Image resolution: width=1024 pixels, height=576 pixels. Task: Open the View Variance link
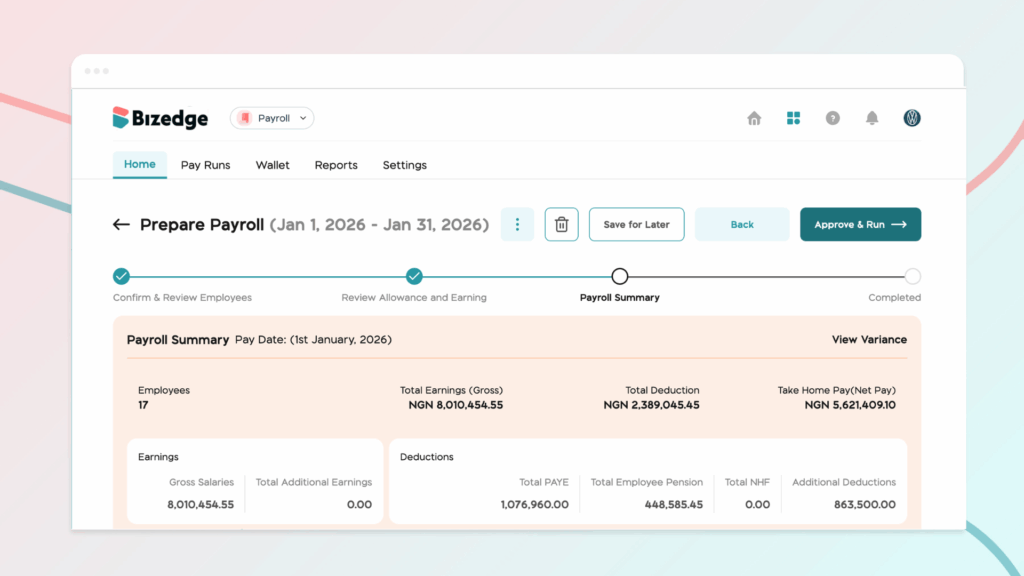[x=869, y=340]
